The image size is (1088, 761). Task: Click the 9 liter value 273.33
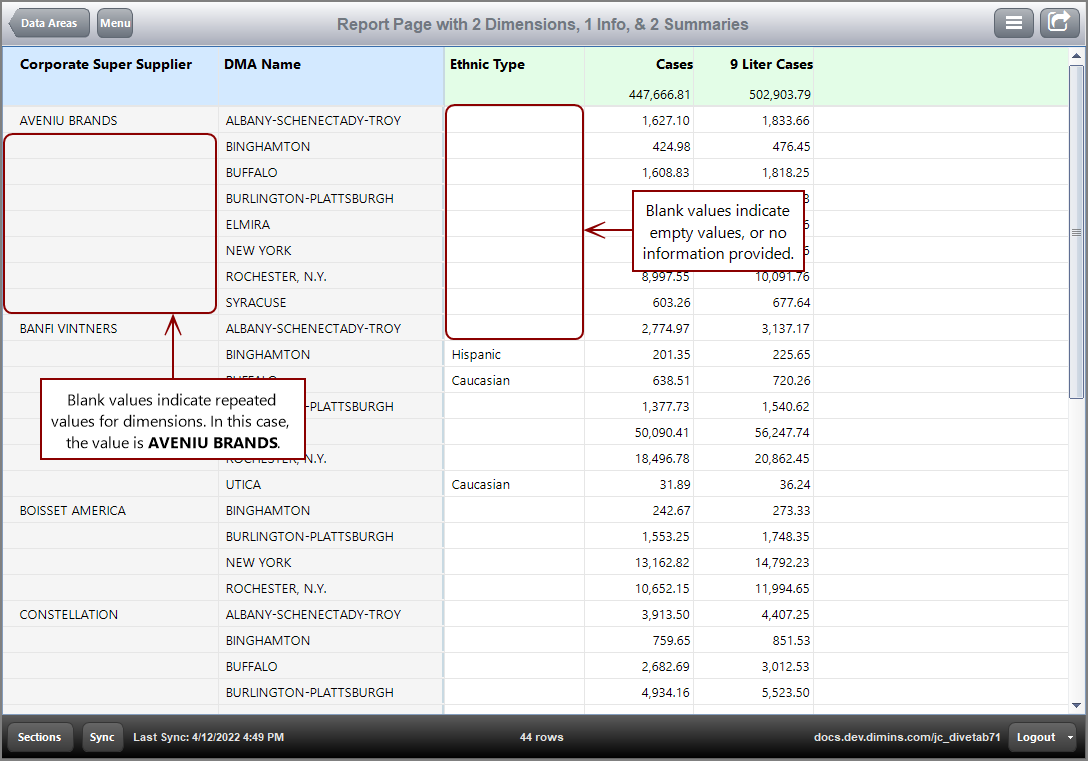point(791,511)
